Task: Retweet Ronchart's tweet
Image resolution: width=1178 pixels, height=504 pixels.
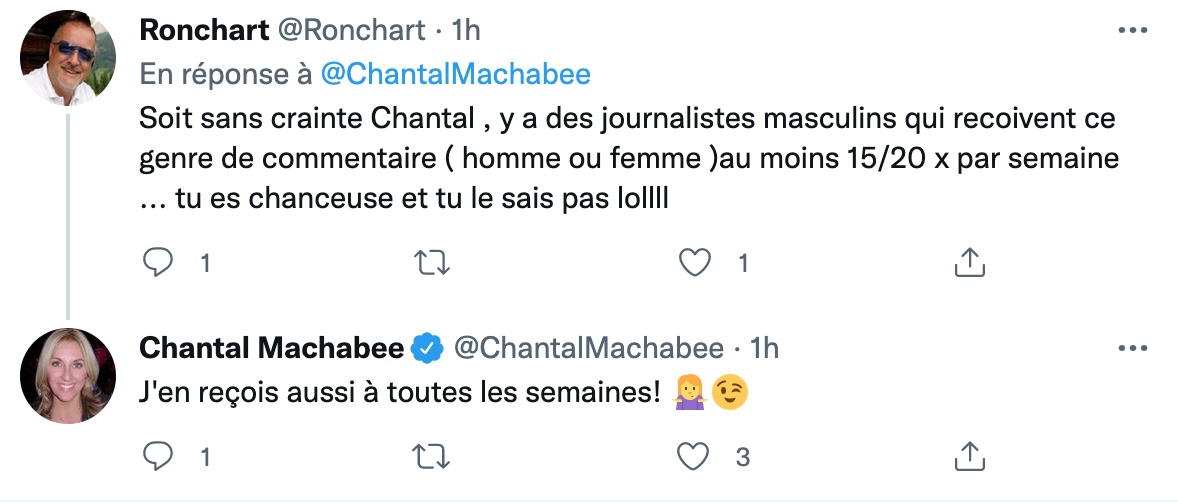Action: pos(431,263)
